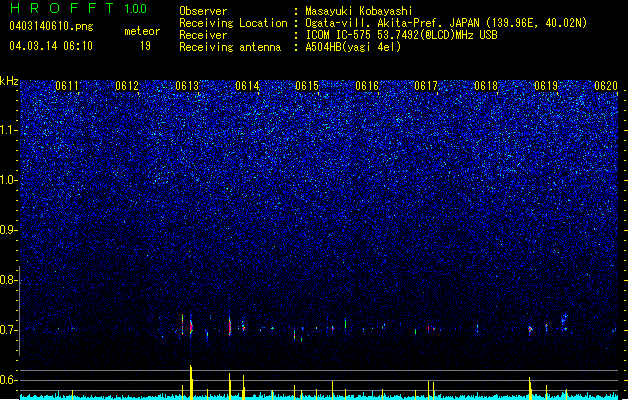
Task: Click the HROFFT 1.0.0 title text
Action: pyautogui.click(x=79, y=8)
